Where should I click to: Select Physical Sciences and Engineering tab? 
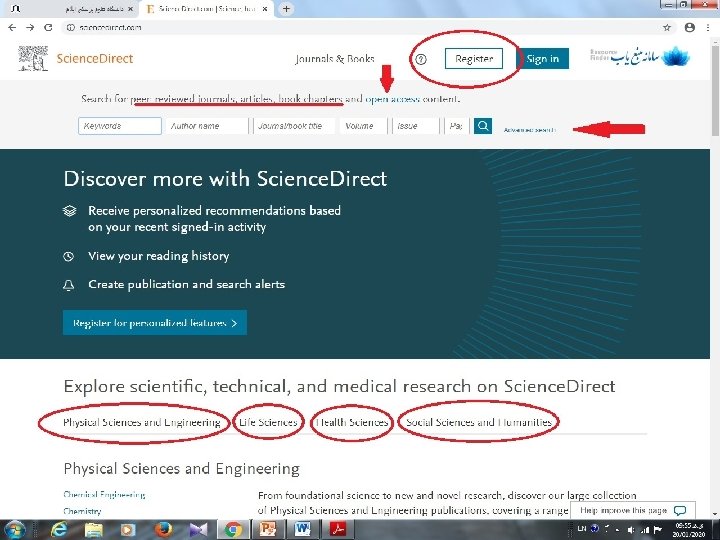(x=142, y=422)
